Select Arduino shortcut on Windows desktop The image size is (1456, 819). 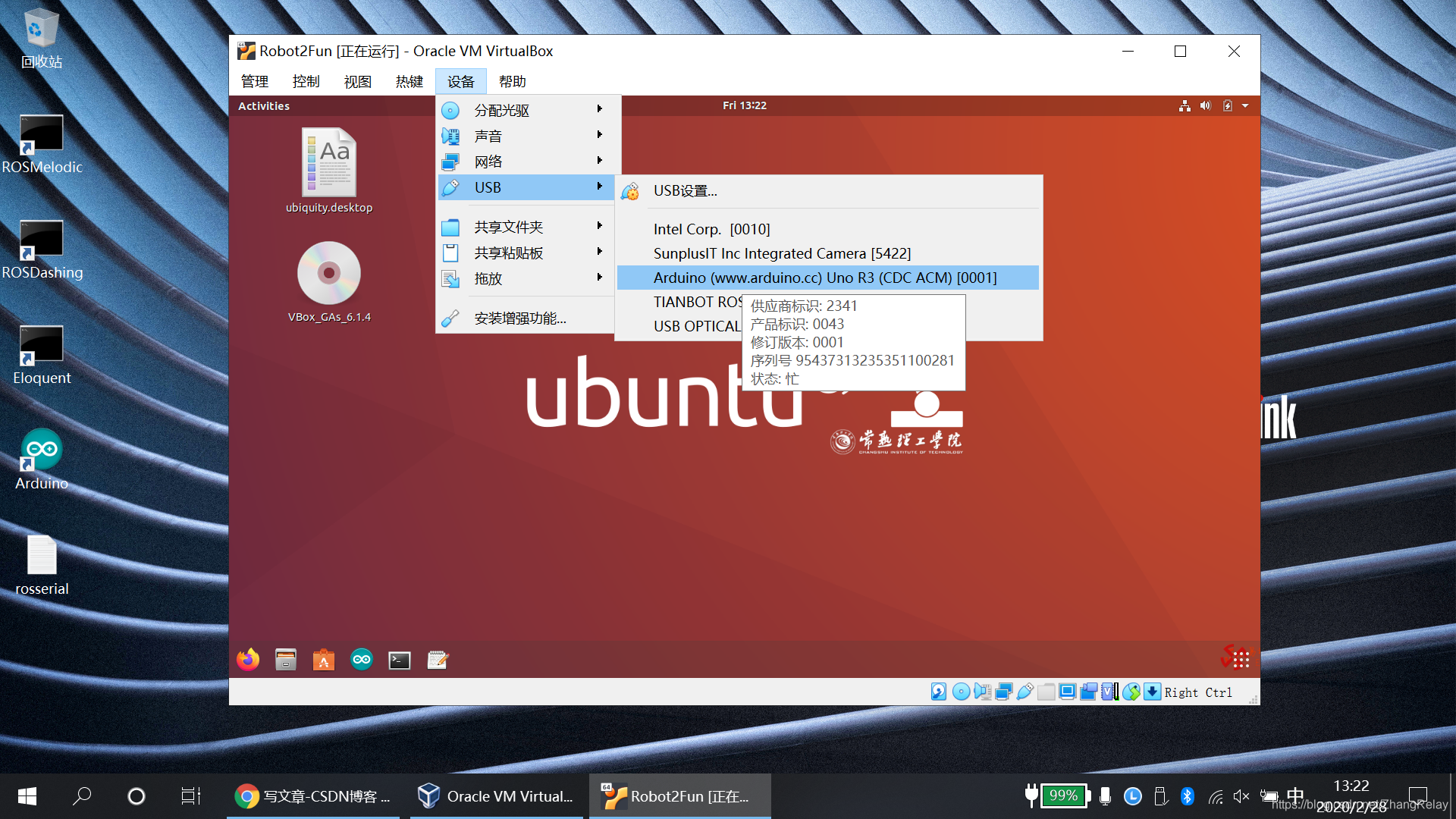pyautogui.click(x=42, y=460)
